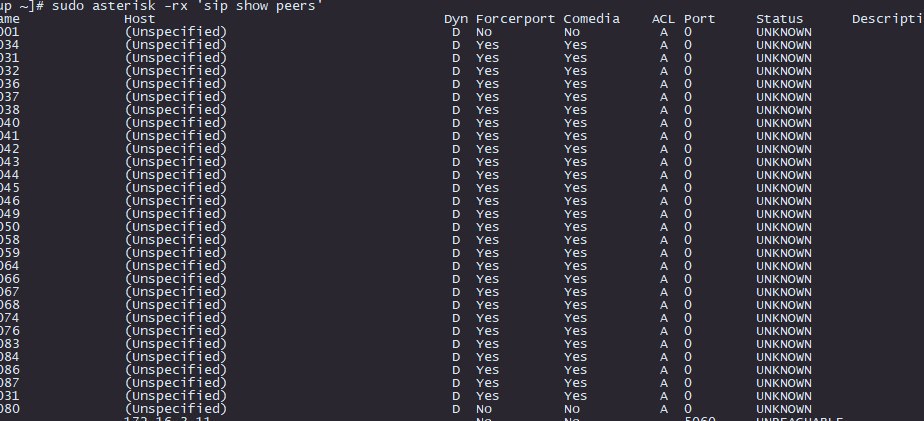Click the ACL column header
The width and height of the screenshot is (924, 421).
(x=663, y=19)
